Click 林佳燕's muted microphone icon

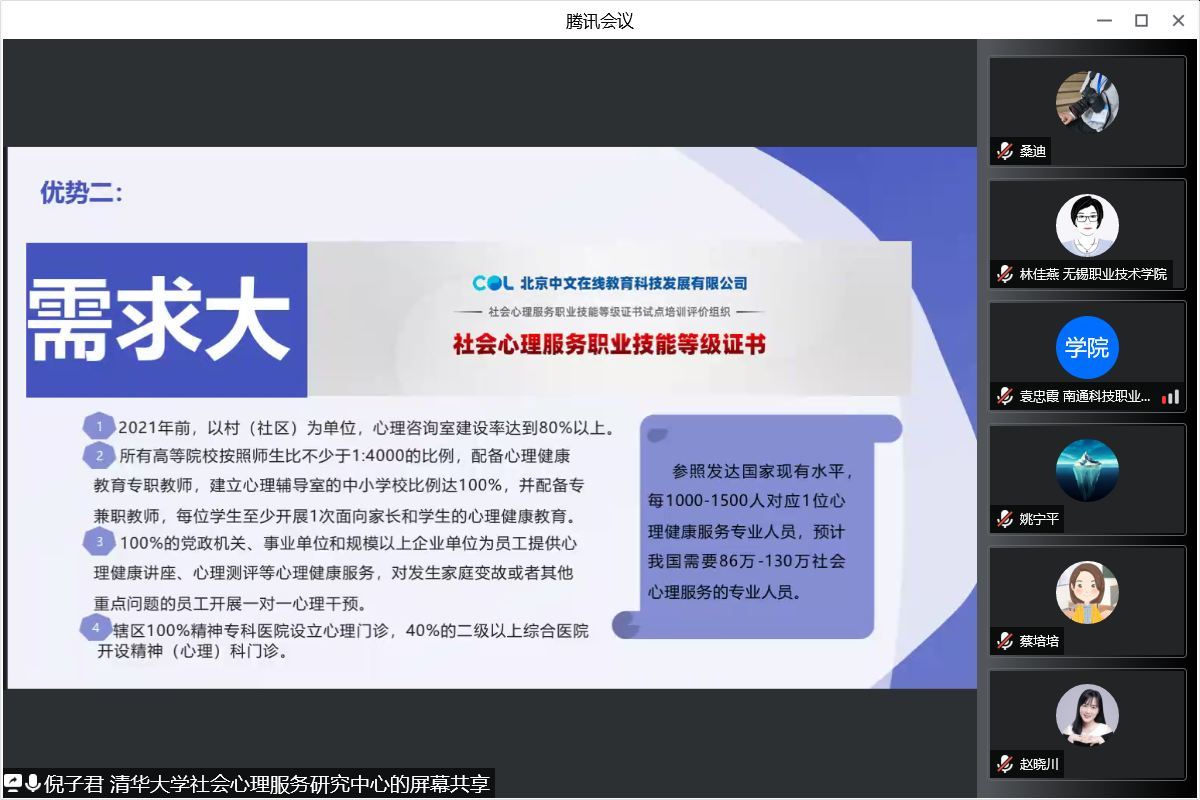tap(1005, 274)
